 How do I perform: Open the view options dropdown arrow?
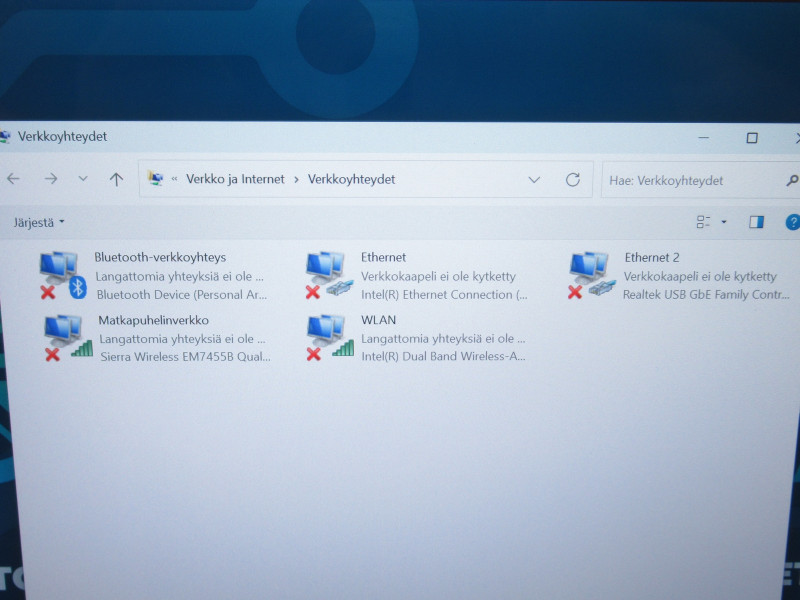point(723,222)
